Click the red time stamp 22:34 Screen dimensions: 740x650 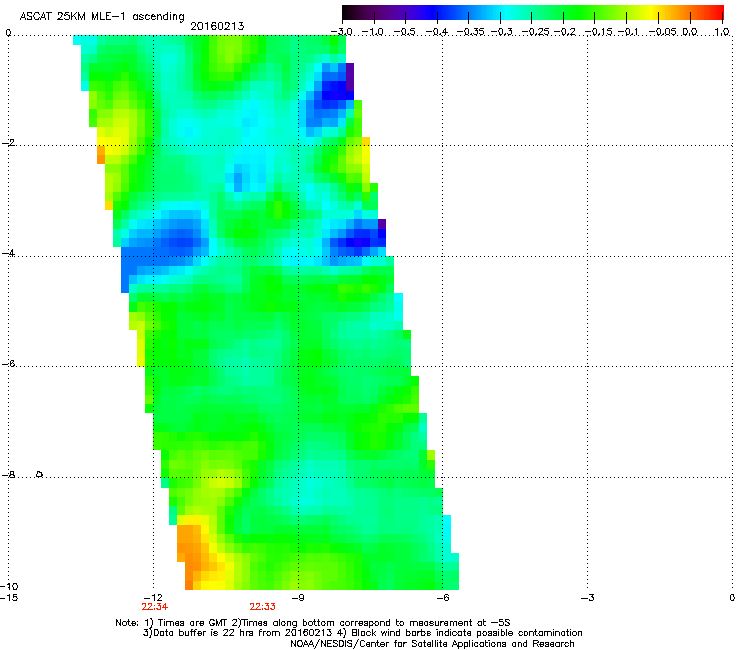coord(154,607)
